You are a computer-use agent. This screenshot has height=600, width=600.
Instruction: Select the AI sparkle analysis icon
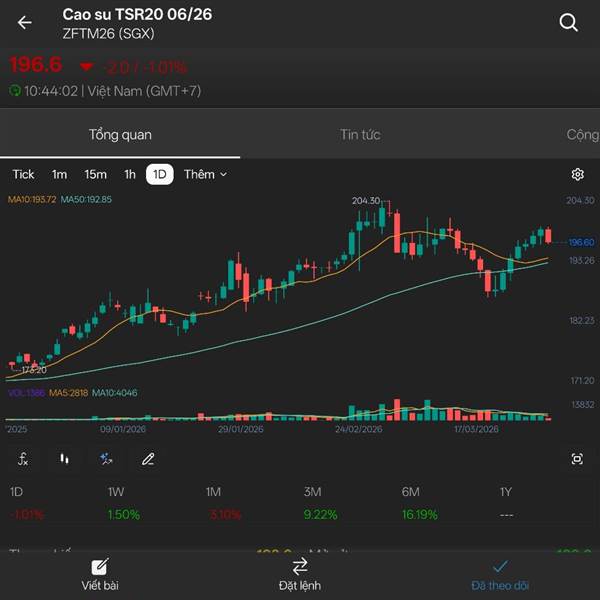click(106, 459)
